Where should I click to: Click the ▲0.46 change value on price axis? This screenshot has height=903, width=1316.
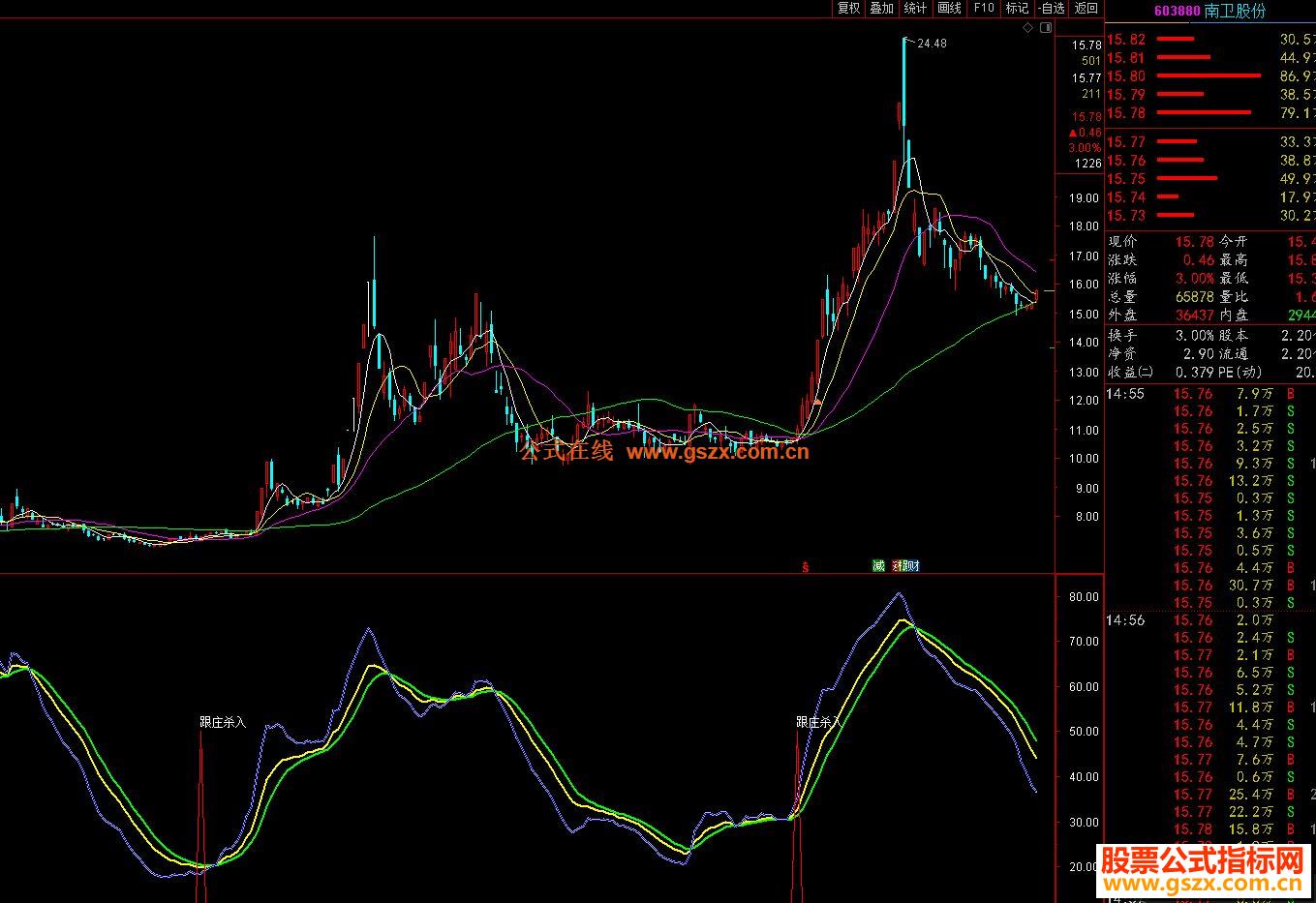point(1085,133)
